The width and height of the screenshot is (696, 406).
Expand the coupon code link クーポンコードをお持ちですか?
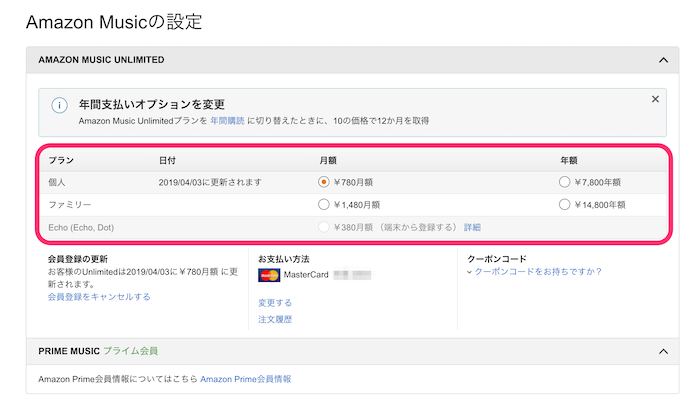(x=538, y=271)
